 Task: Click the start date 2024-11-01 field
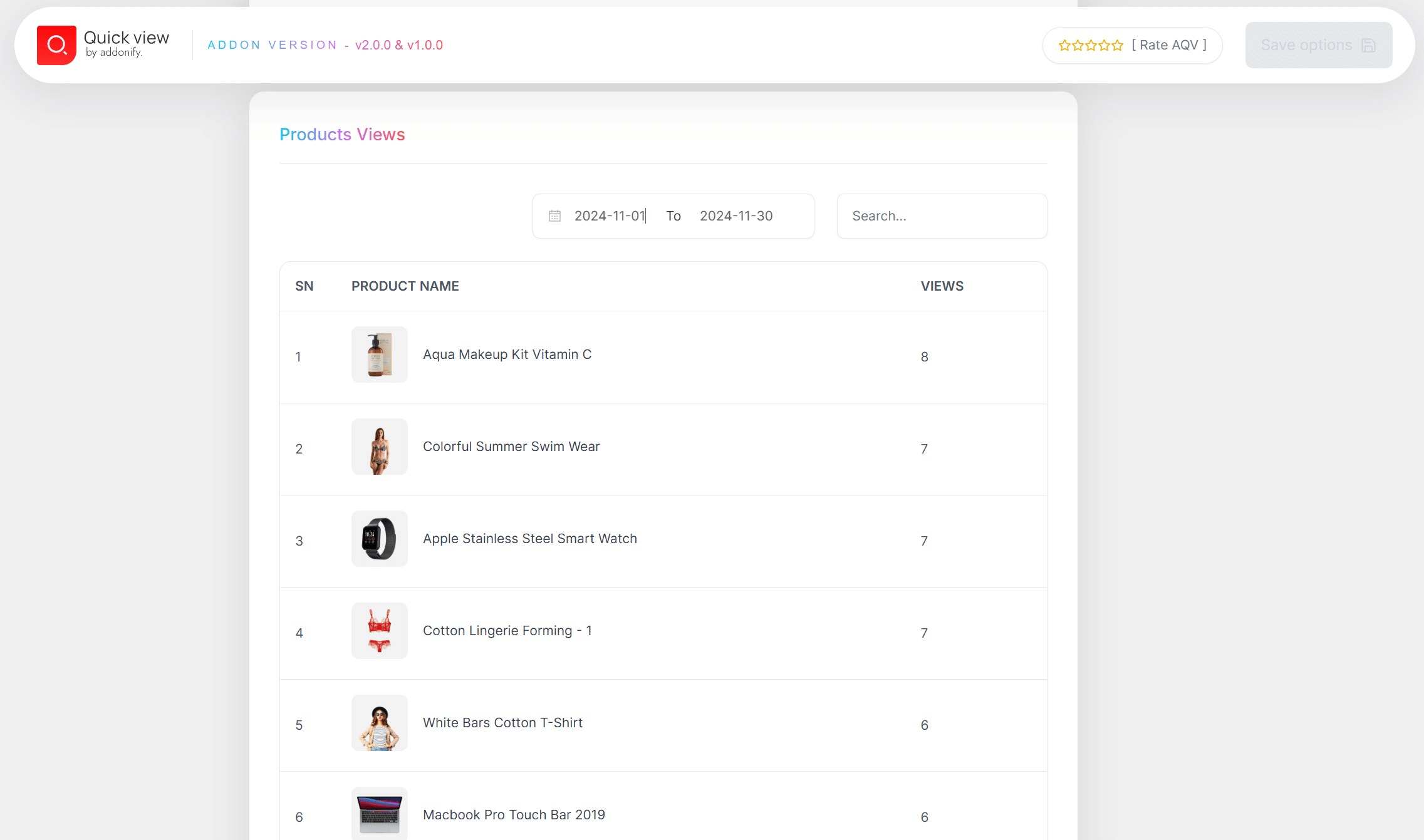(609, 216)
